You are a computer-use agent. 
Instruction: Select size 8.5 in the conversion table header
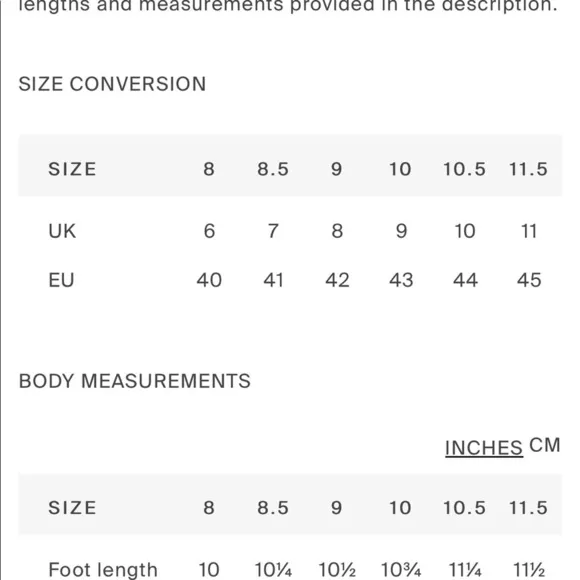point(273,169)
